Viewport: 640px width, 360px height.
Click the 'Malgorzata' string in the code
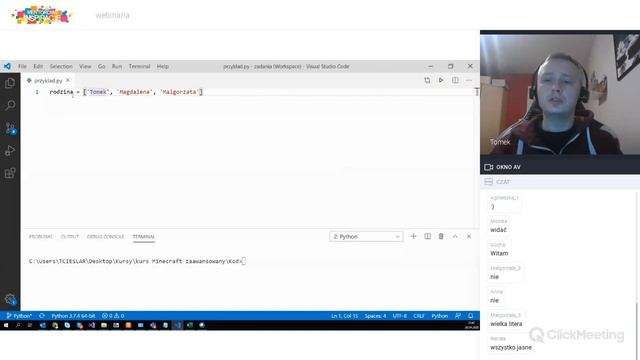pos(179,92)
